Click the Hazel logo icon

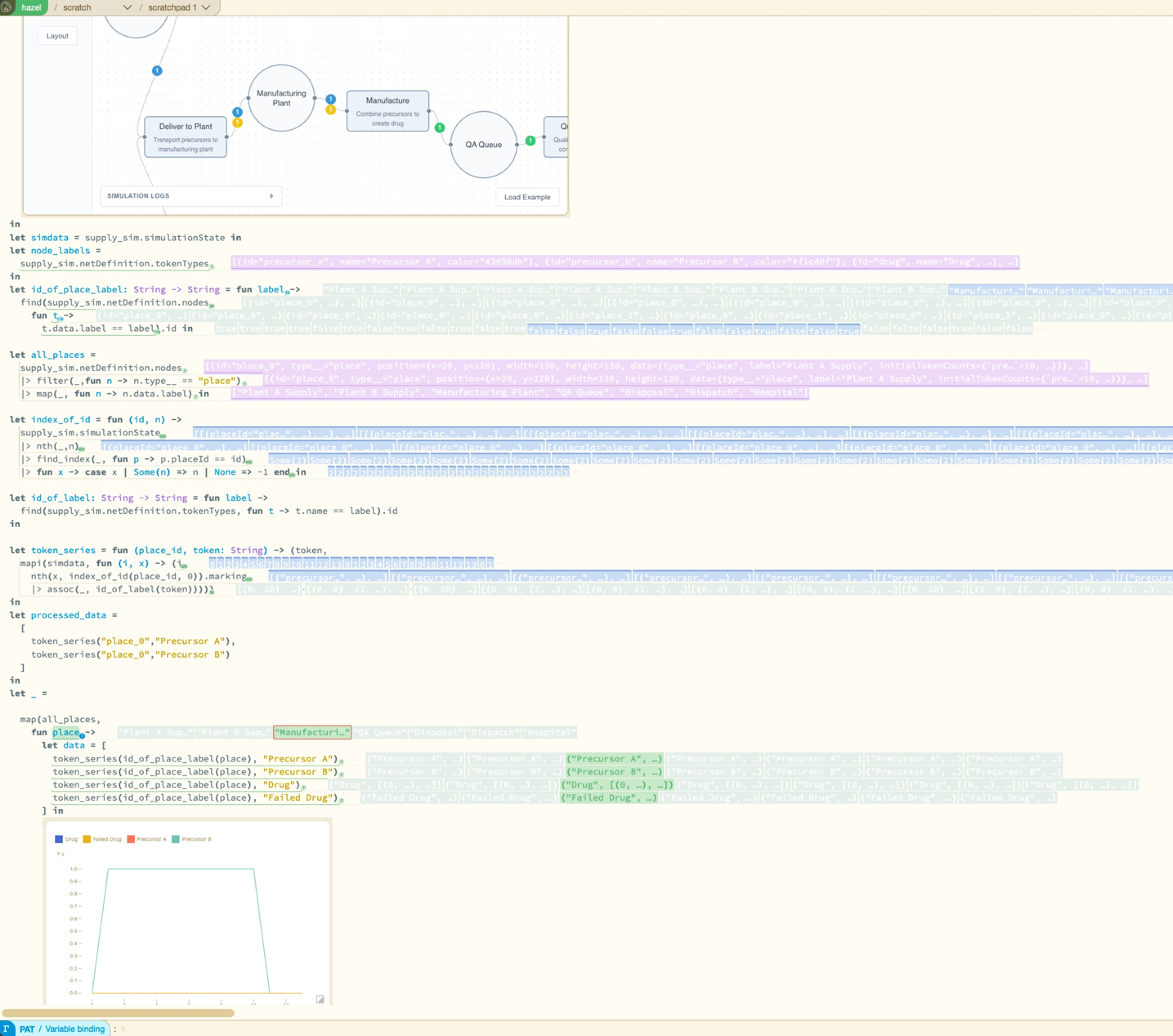(x=6, y=7)
